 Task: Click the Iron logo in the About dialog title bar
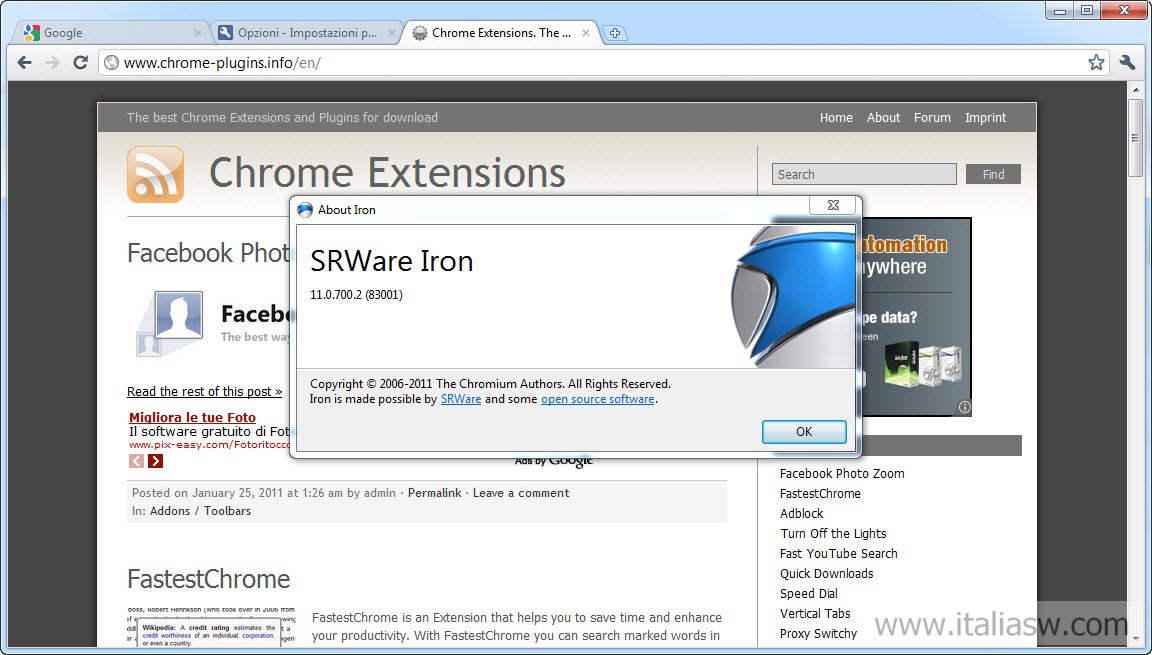coord(304,209)
